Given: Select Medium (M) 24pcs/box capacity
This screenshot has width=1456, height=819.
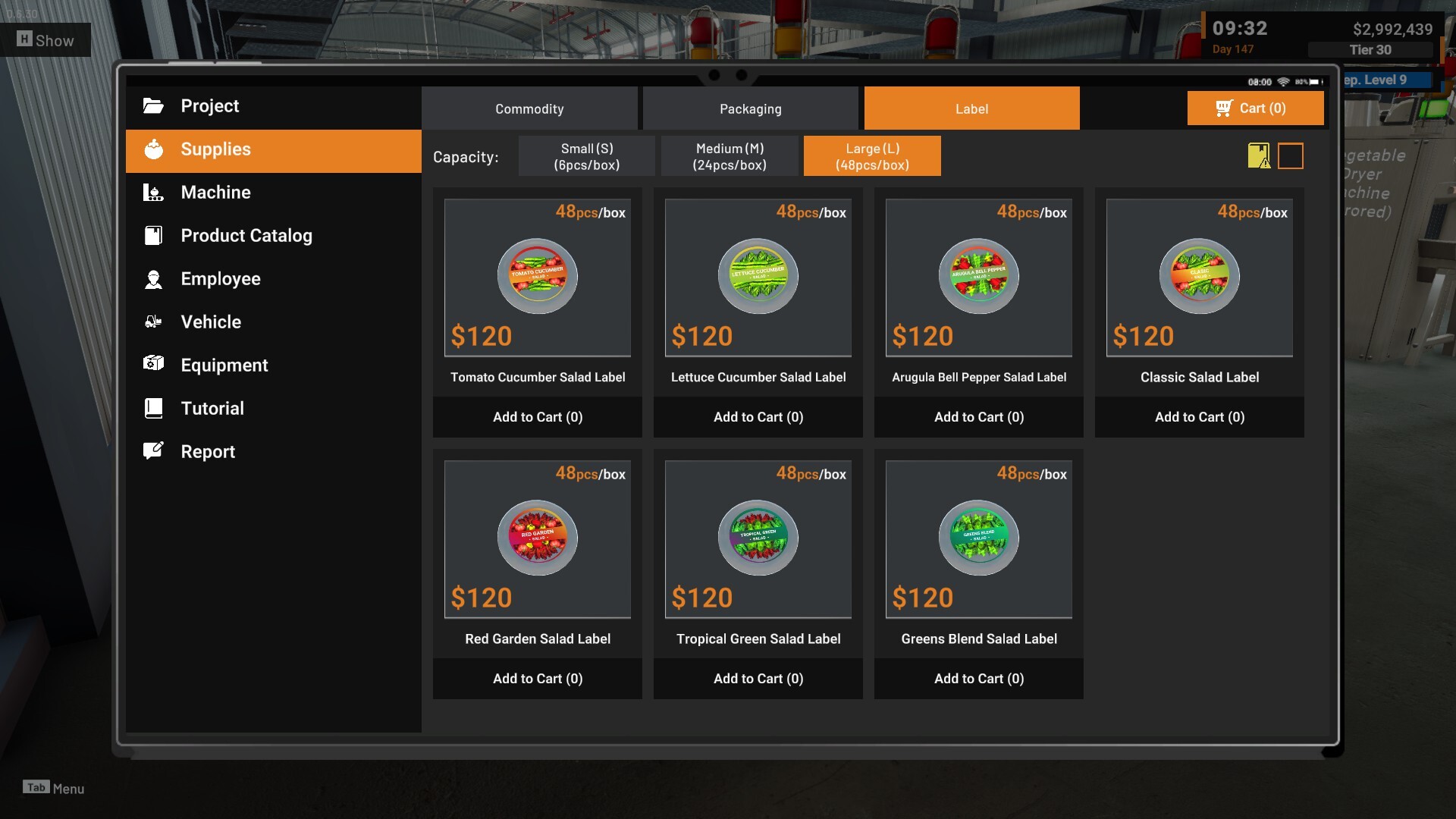Looking at the screenshot, I should click(730, 156).
